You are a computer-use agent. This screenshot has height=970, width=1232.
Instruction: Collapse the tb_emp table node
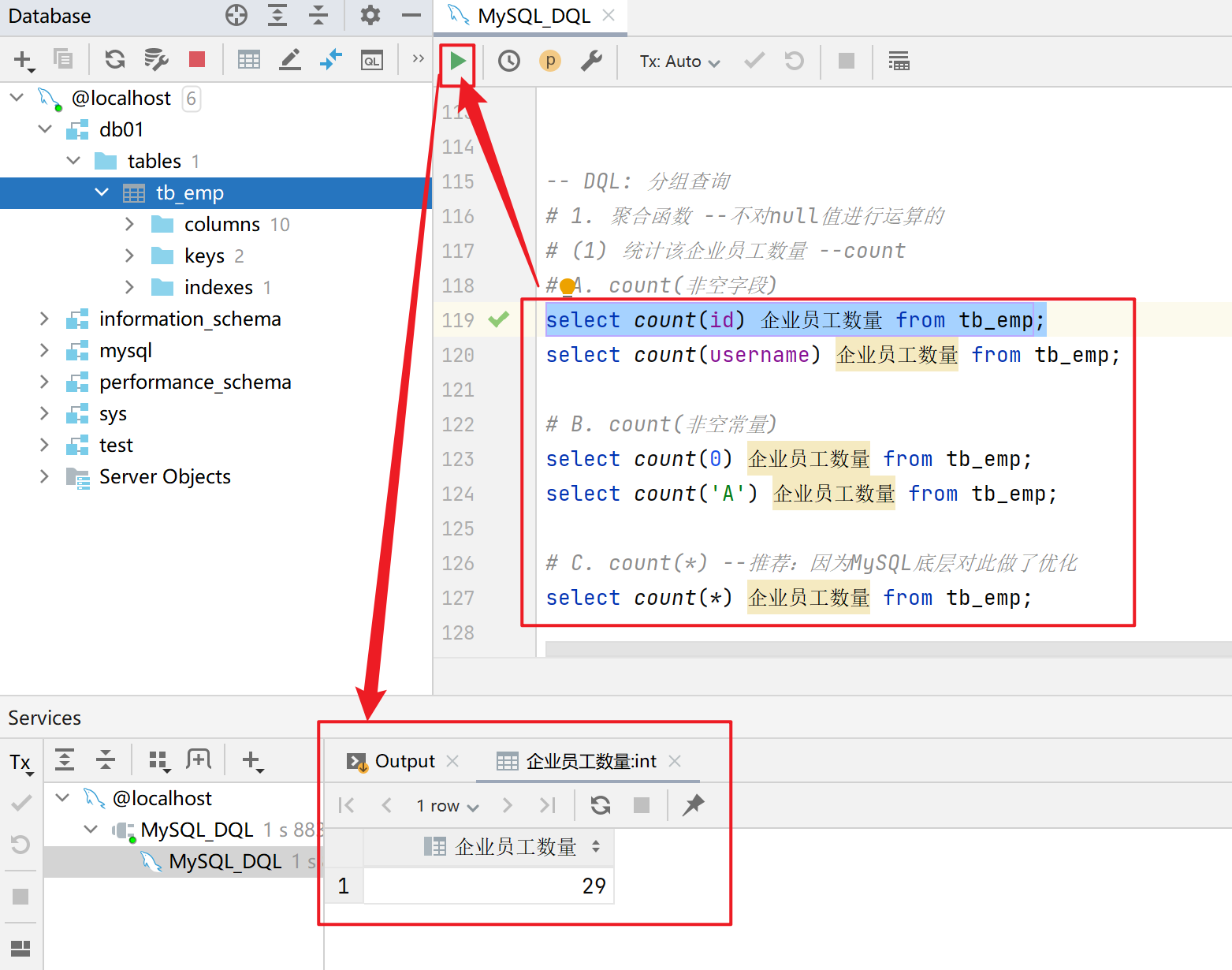102,192
